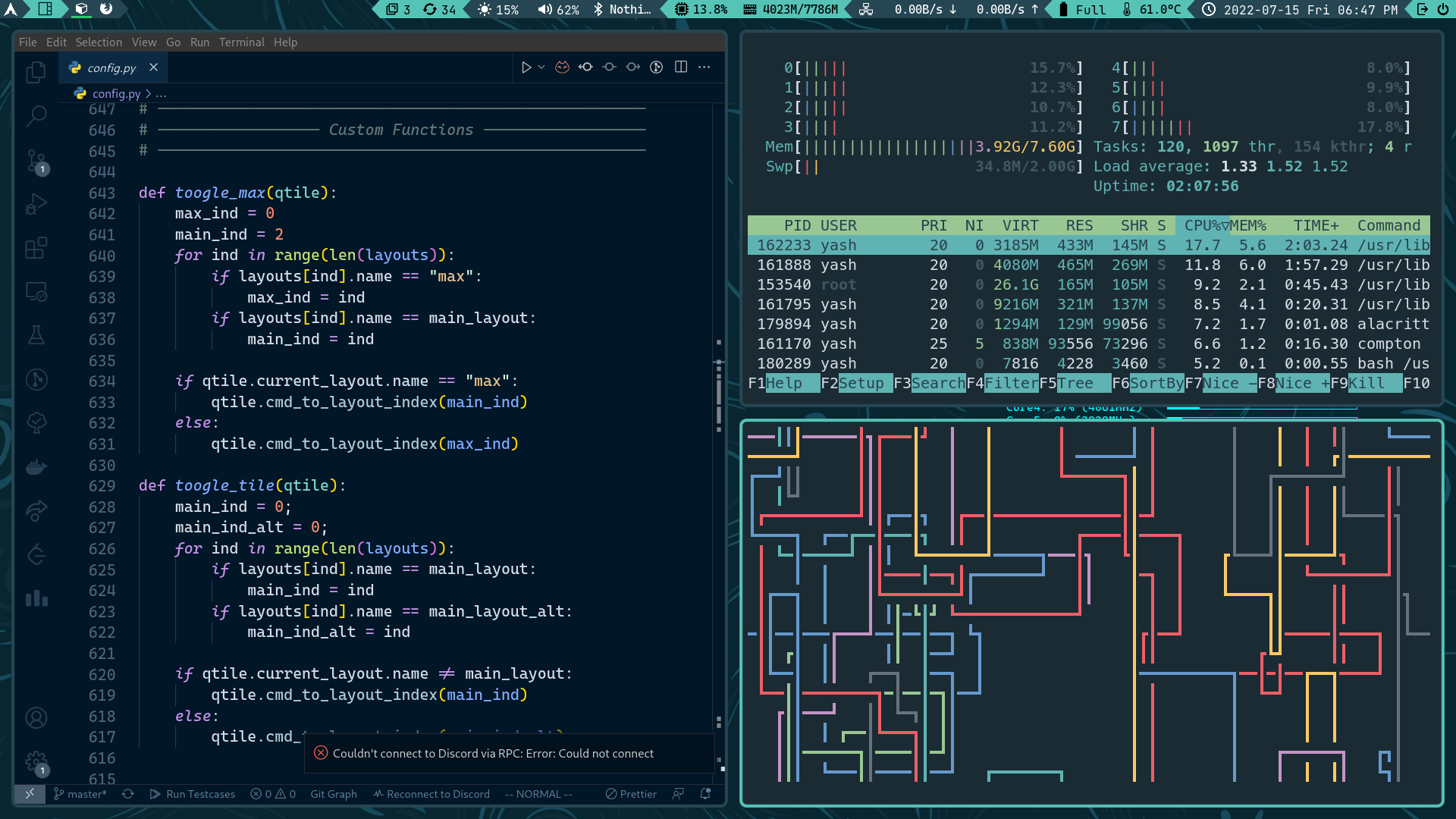Viewport: 1456px width, 819px height.
Task: Open the Testing flask icon view
Action: pyautogui.click(x=36, y=334)
